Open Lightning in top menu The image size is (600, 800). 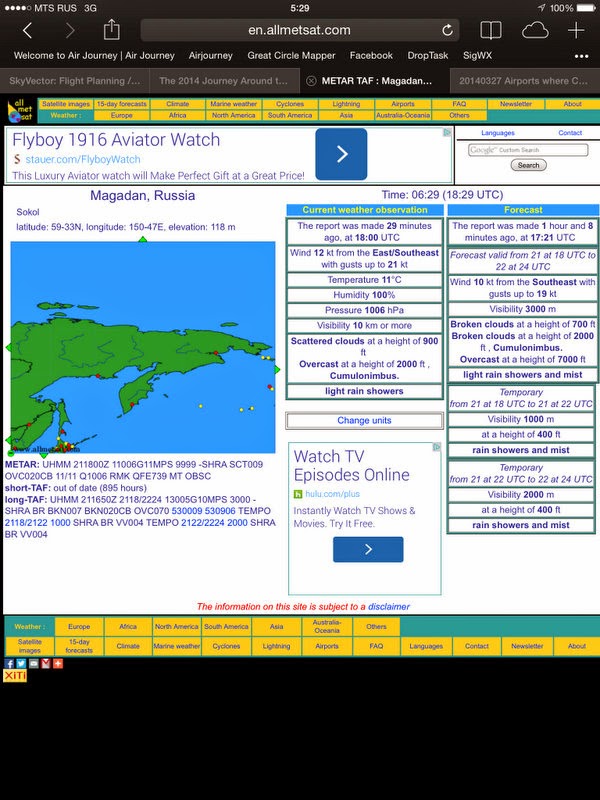point(346,104)
